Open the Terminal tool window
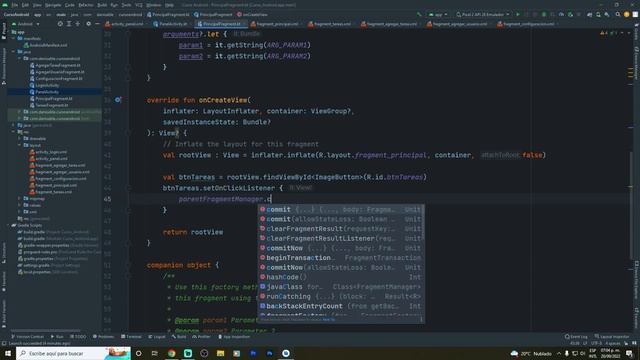The height and width of the screenshot is (360, 640). coord(131,337)
